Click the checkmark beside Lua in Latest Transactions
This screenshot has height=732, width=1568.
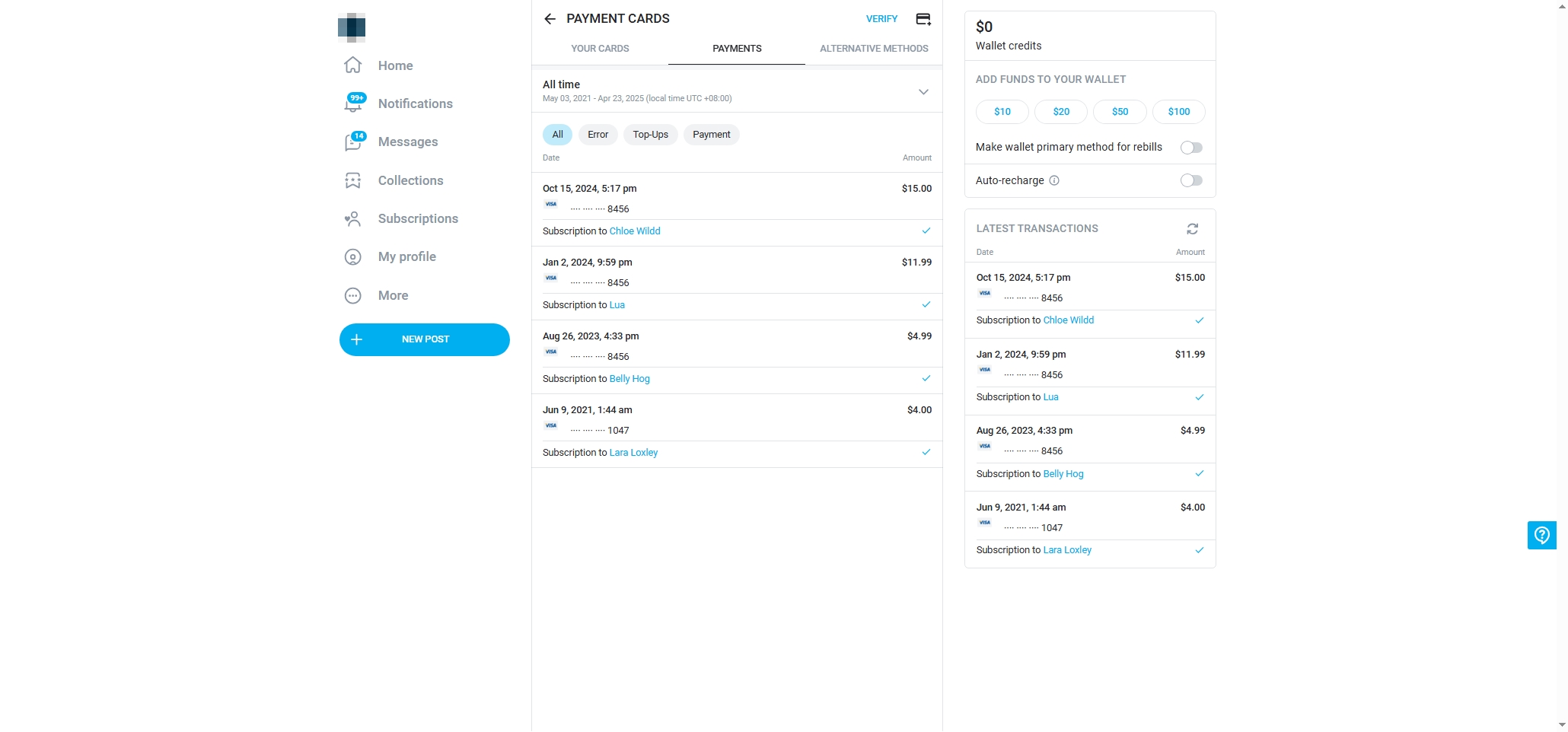[x=1200, y=397]
